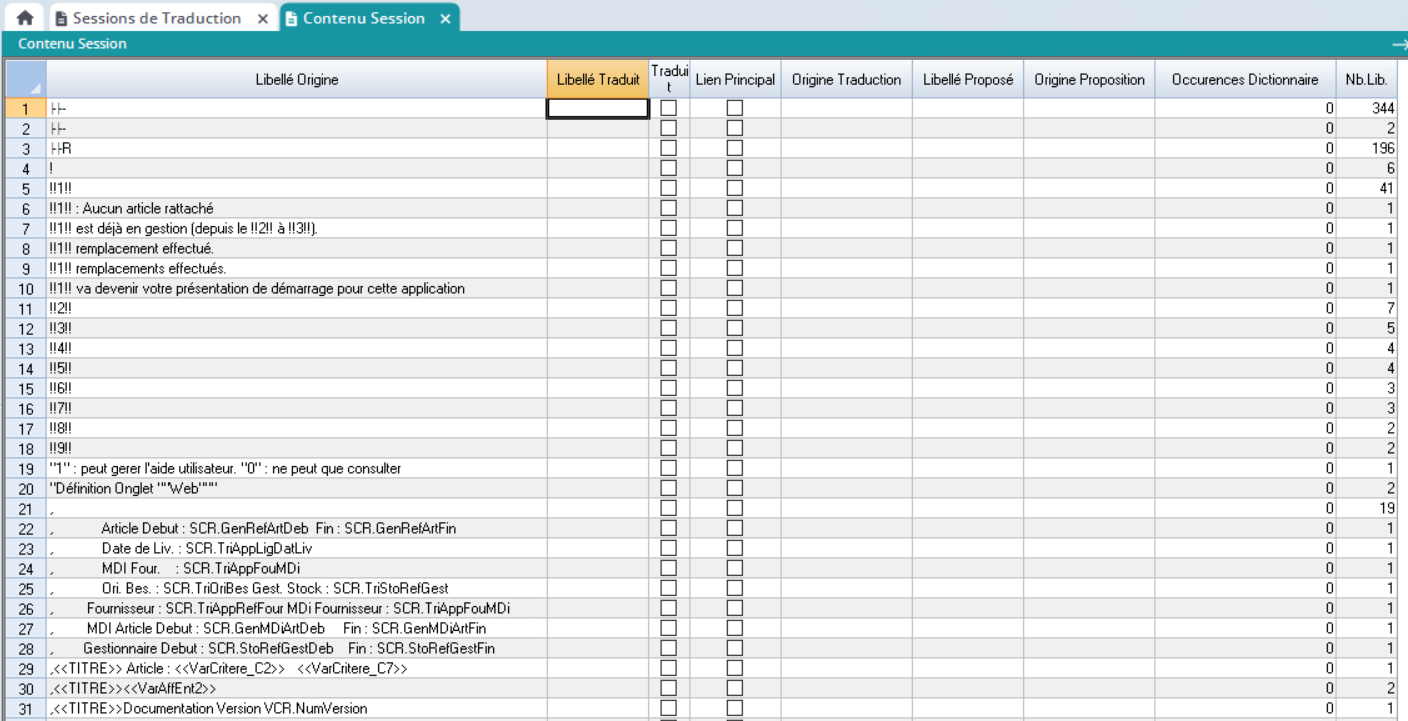Switch to the Sessions de Traduction tab
This screenshot has height=721, width=1408.
pyautogui.click(x=156, y=18)
